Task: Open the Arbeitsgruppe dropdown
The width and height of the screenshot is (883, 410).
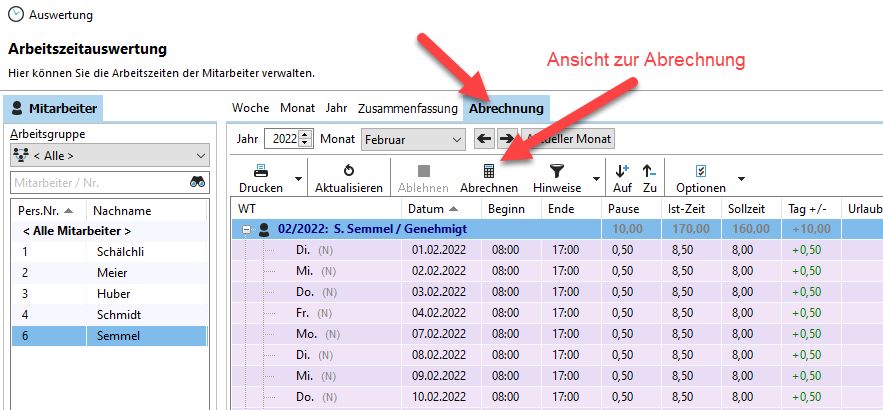Action: 109,155
